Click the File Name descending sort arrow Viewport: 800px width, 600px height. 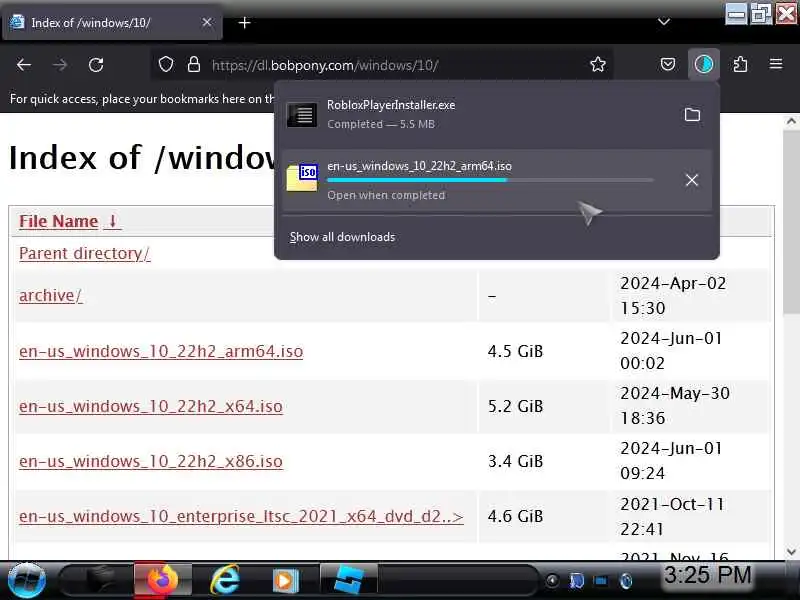coord(113,221)
